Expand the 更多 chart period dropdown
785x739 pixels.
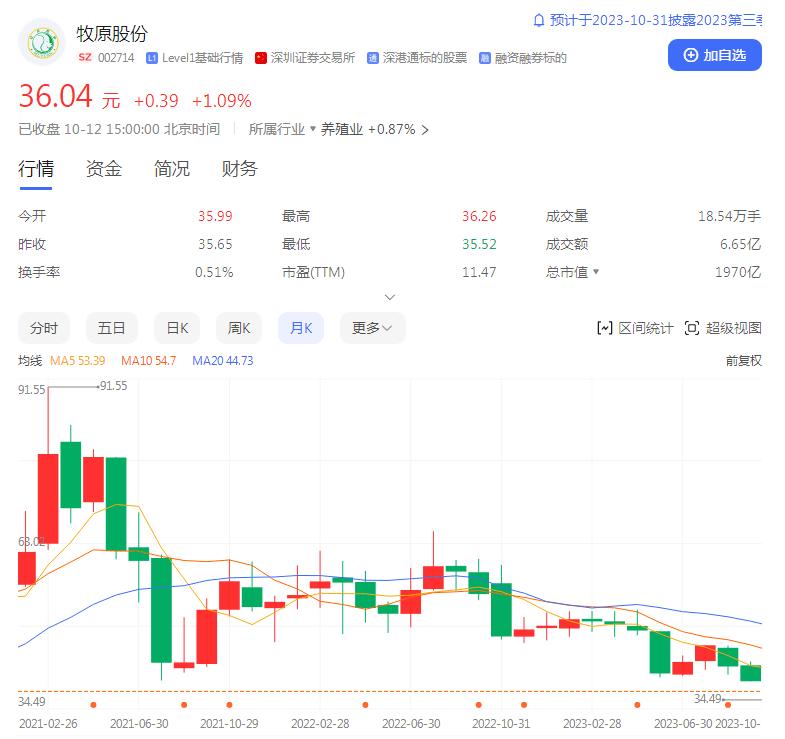click(372, 328)
